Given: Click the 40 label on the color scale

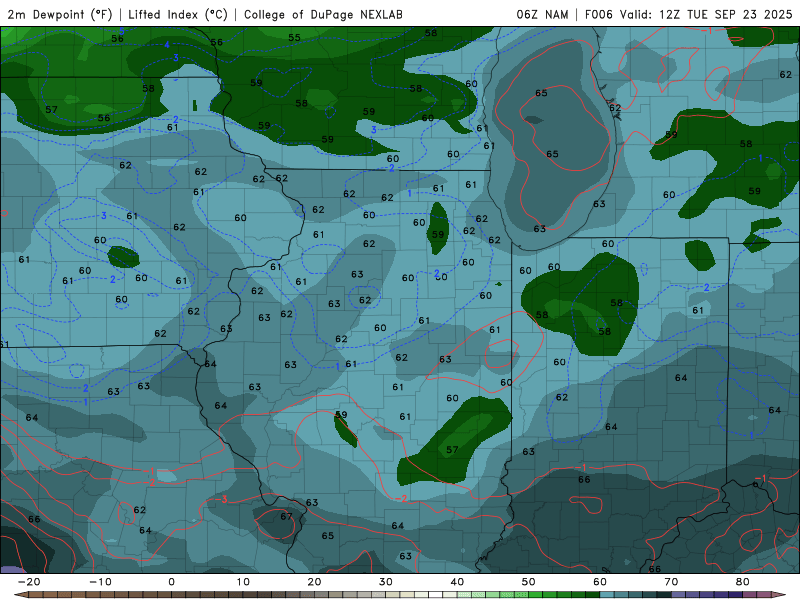Looking at the screenshot, I should (457, 582).
